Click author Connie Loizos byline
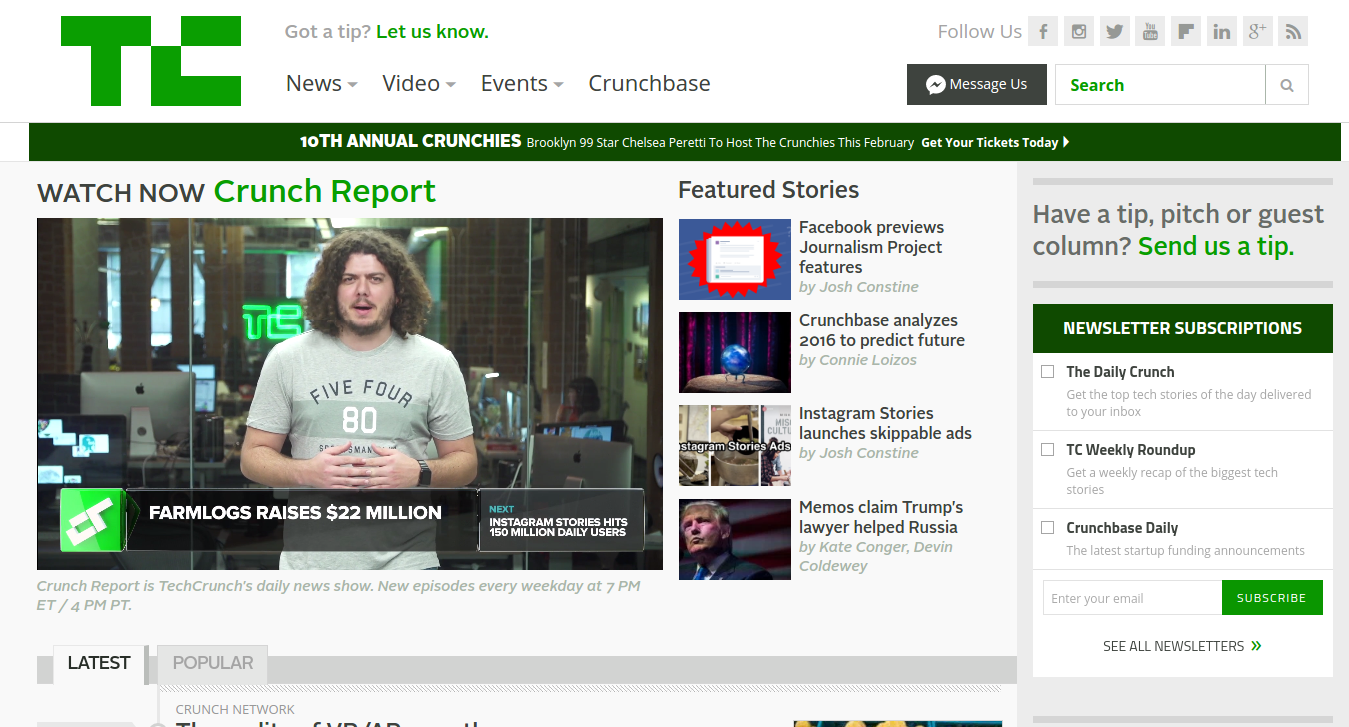The height and width of the screenshot is (727, 1349). pos(867,360)
